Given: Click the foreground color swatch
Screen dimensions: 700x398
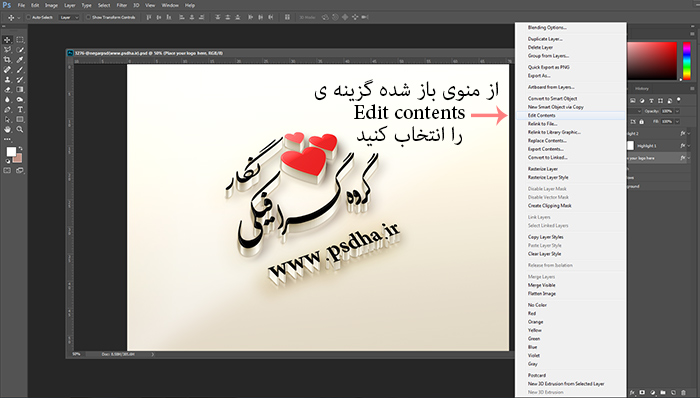Looking at the screenshot, I should tap(11, 152).
